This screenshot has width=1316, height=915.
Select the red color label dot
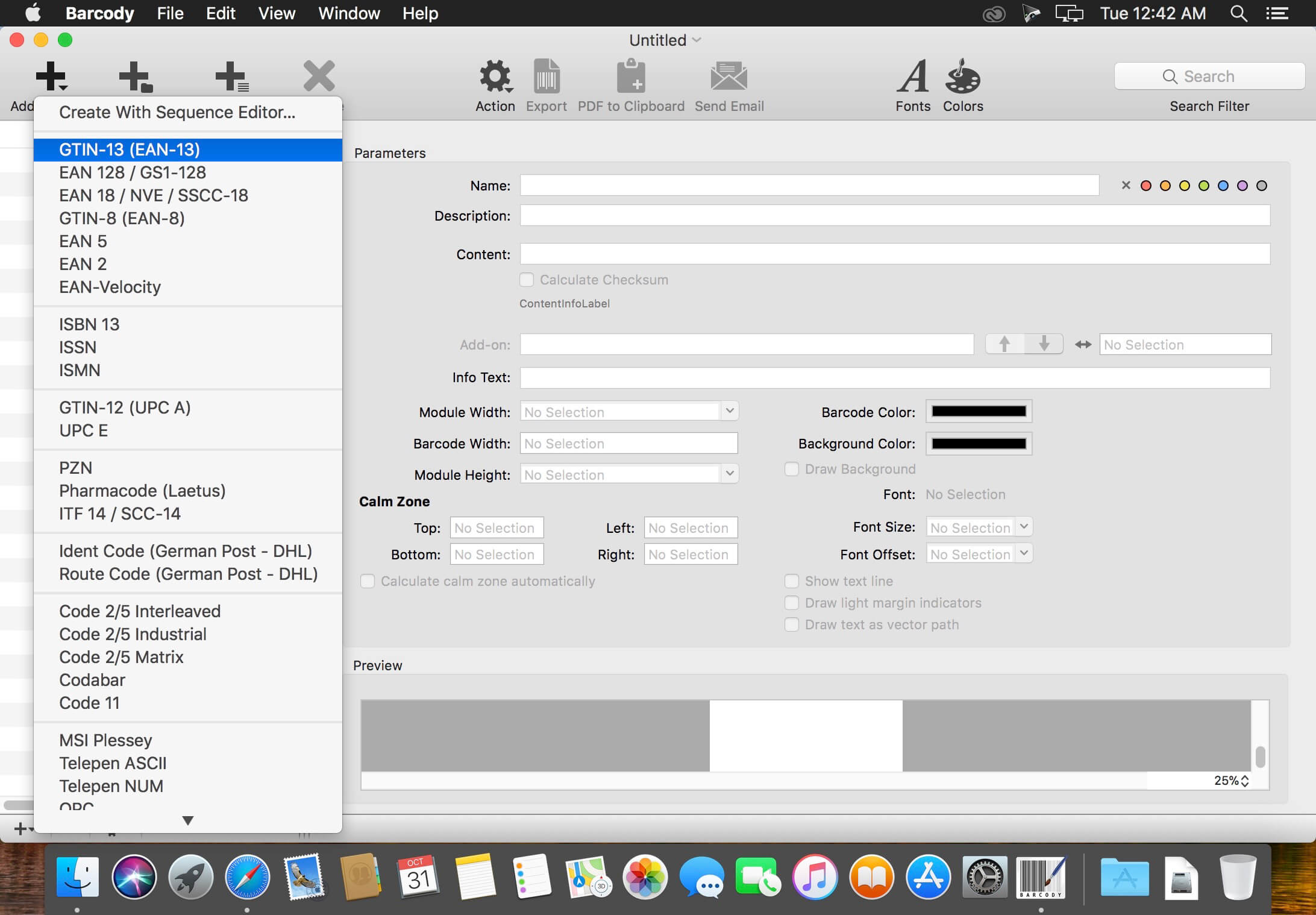[1146, 186]
